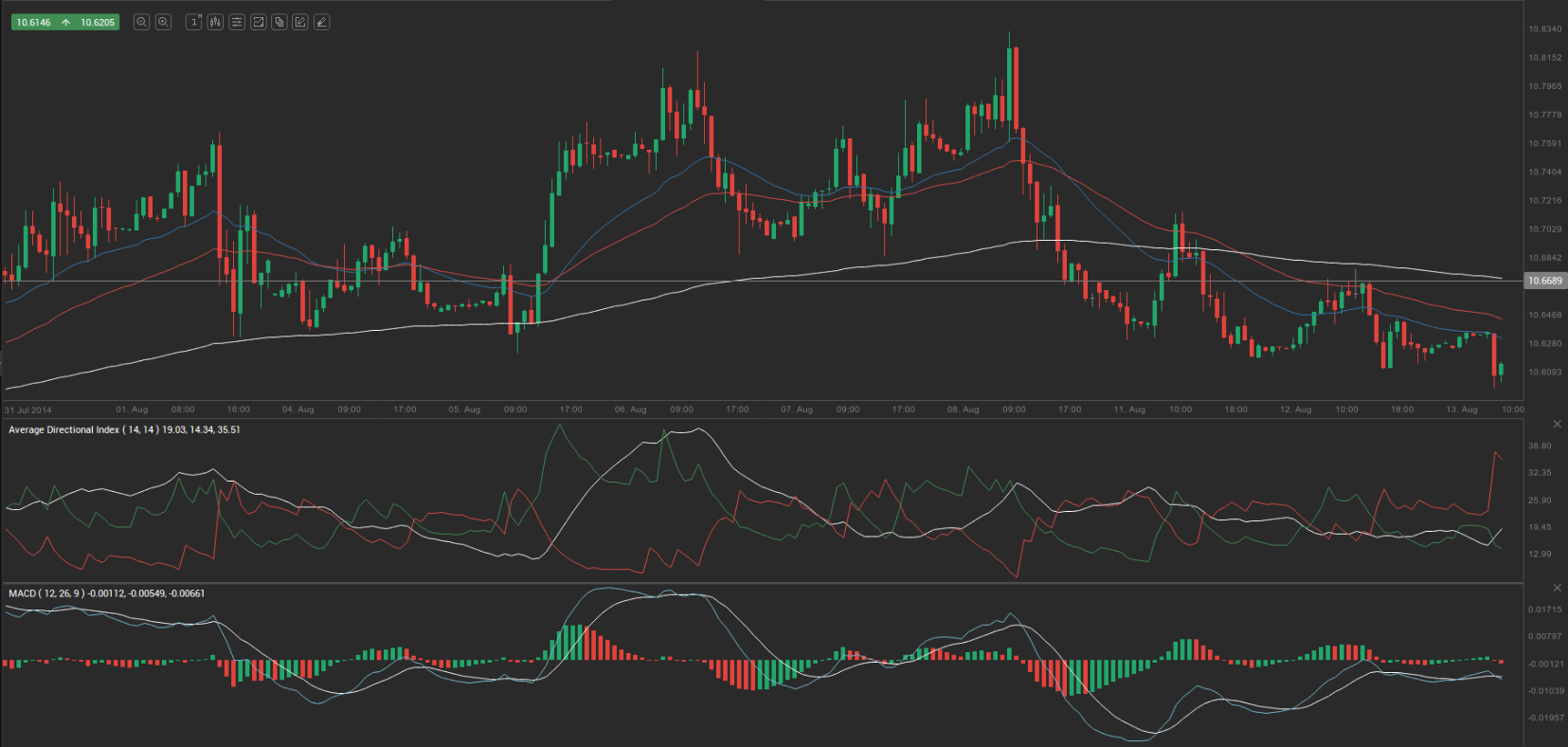Click the zoom in magnifier icon
1568x747 pixels.
(163, 22)
